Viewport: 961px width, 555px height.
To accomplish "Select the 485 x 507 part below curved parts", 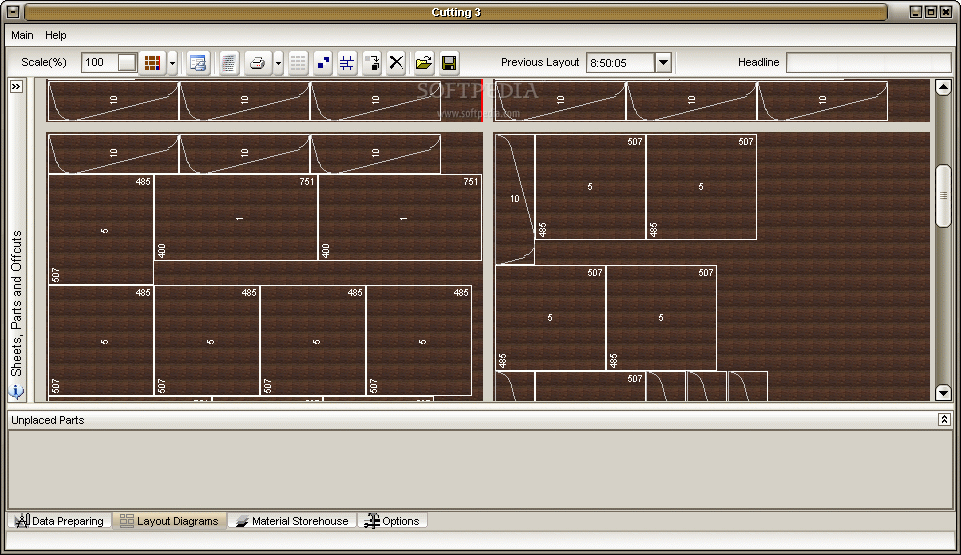I will pyautogui.click(x=101, y=230).
